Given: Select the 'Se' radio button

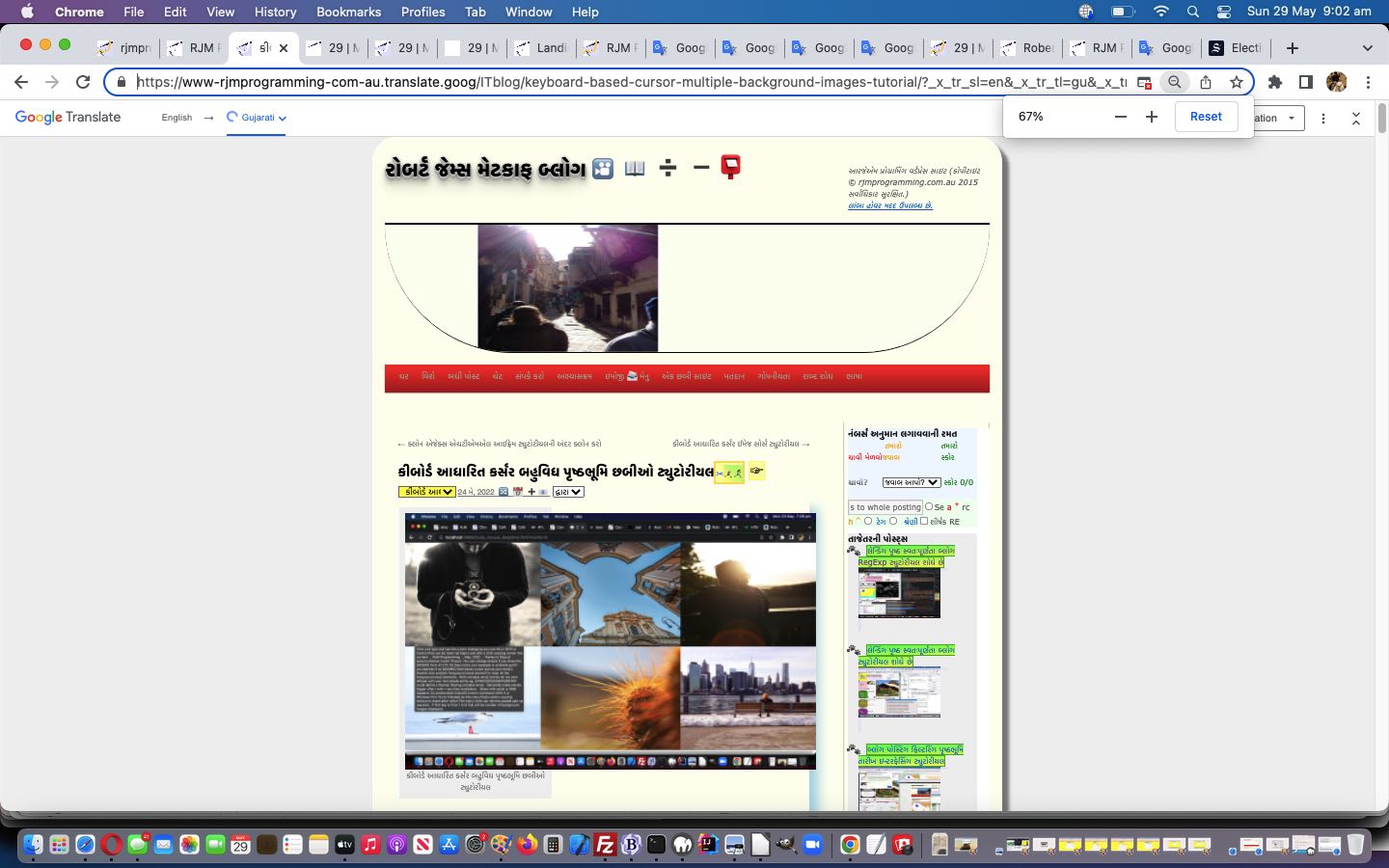Looking at the screenshot, I should (929, 506).
